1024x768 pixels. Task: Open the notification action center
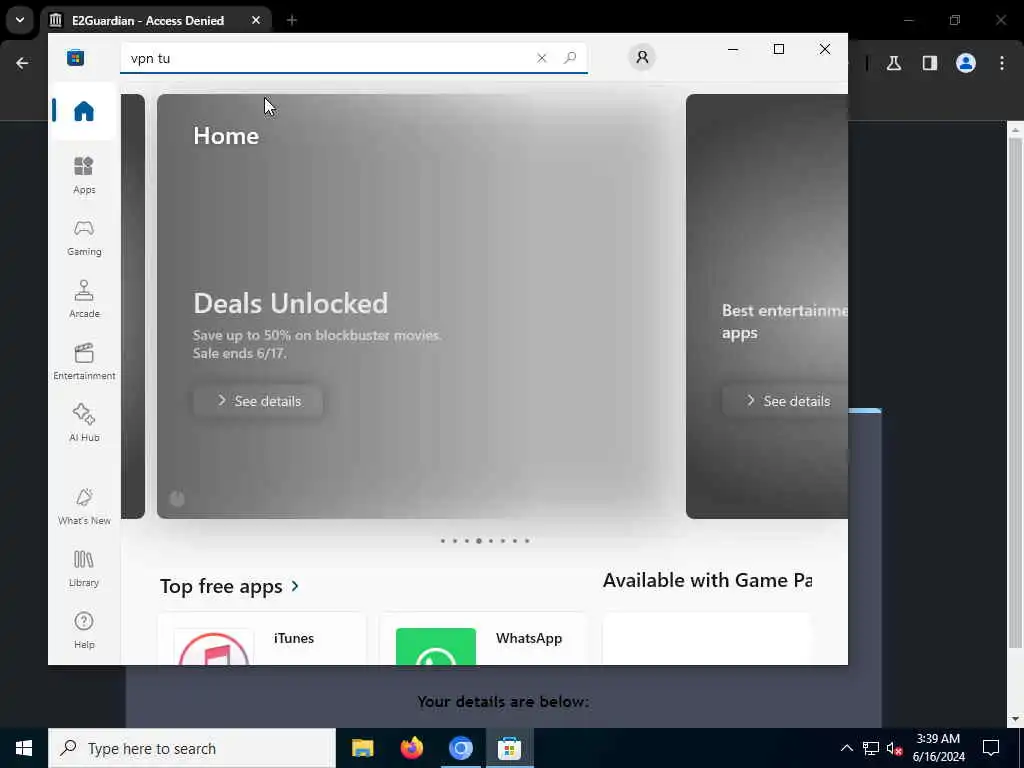(991, 748)
